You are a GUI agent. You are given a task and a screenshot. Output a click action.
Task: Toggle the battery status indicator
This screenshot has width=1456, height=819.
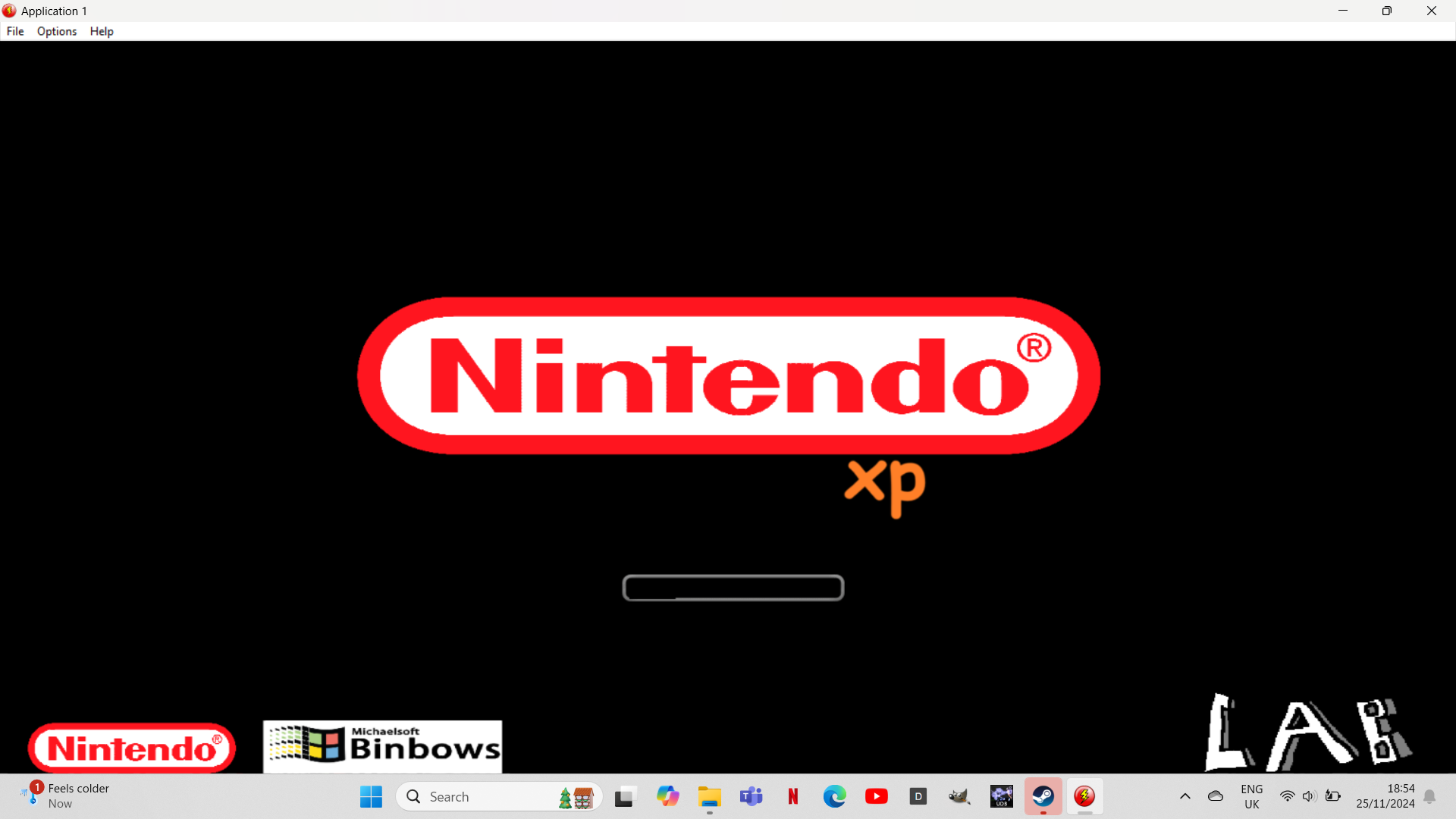point(1333,796)
